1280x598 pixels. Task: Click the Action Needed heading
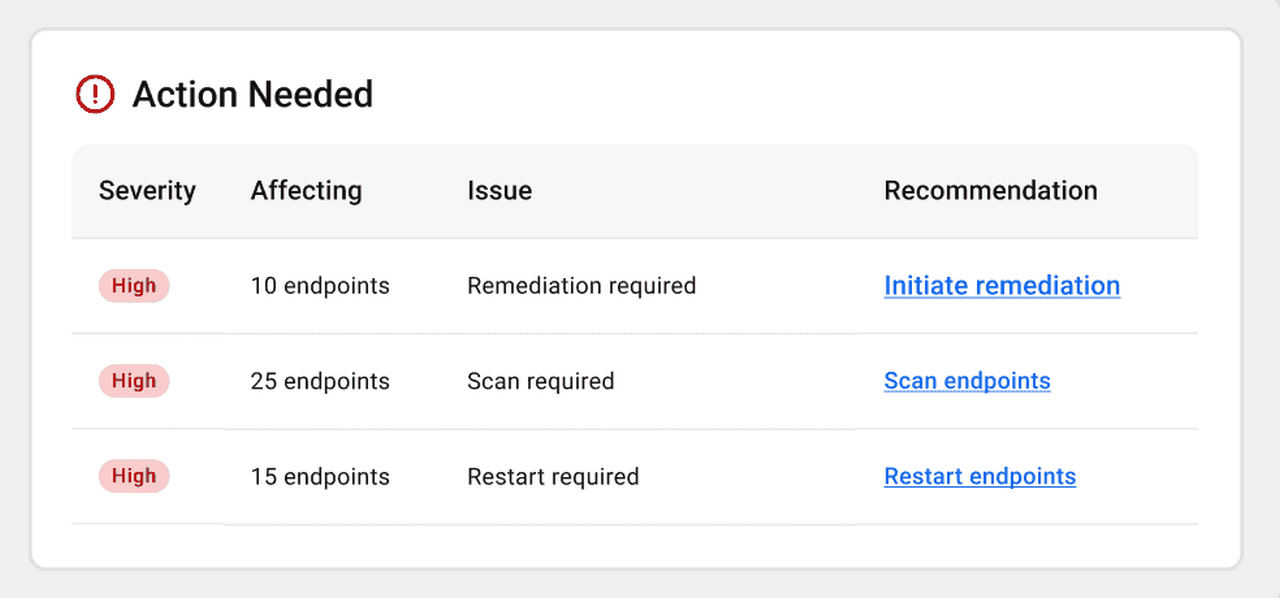[x=252, y=94]
